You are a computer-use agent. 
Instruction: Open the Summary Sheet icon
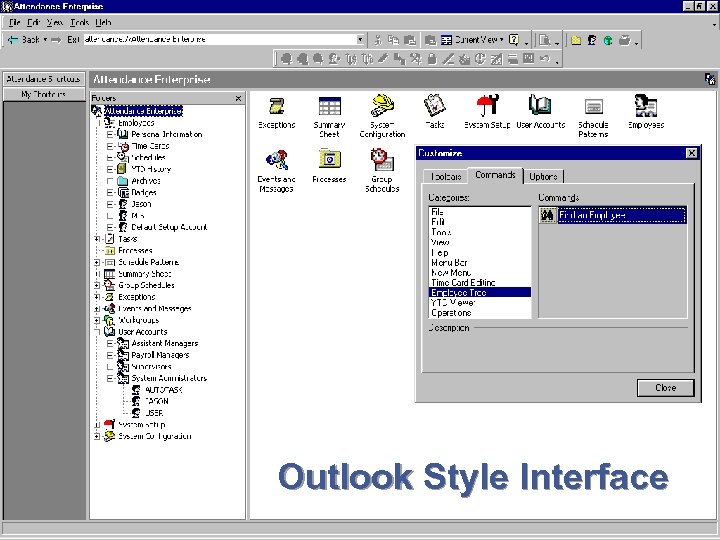point(329,106)
